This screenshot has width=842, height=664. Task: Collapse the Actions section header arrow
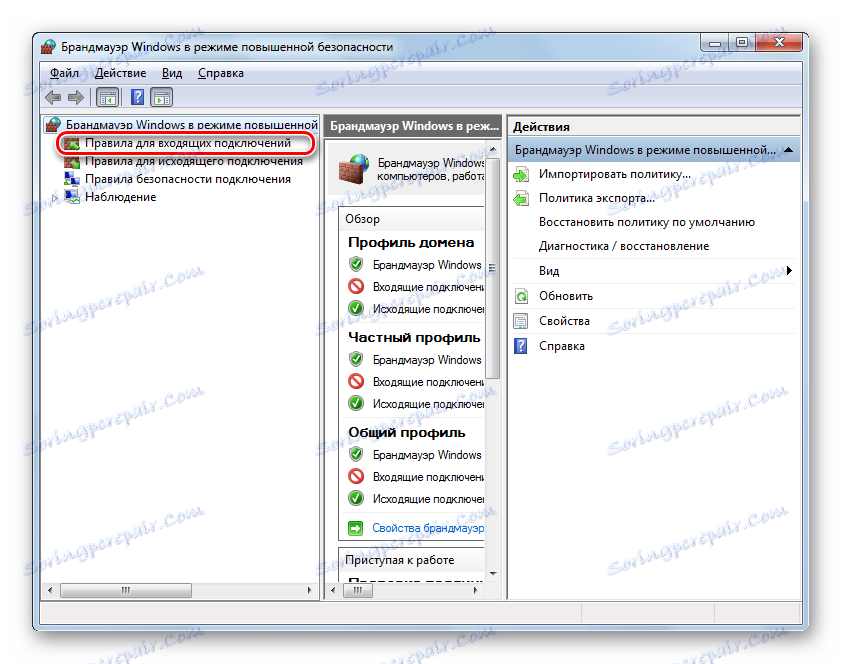point(788,150)
